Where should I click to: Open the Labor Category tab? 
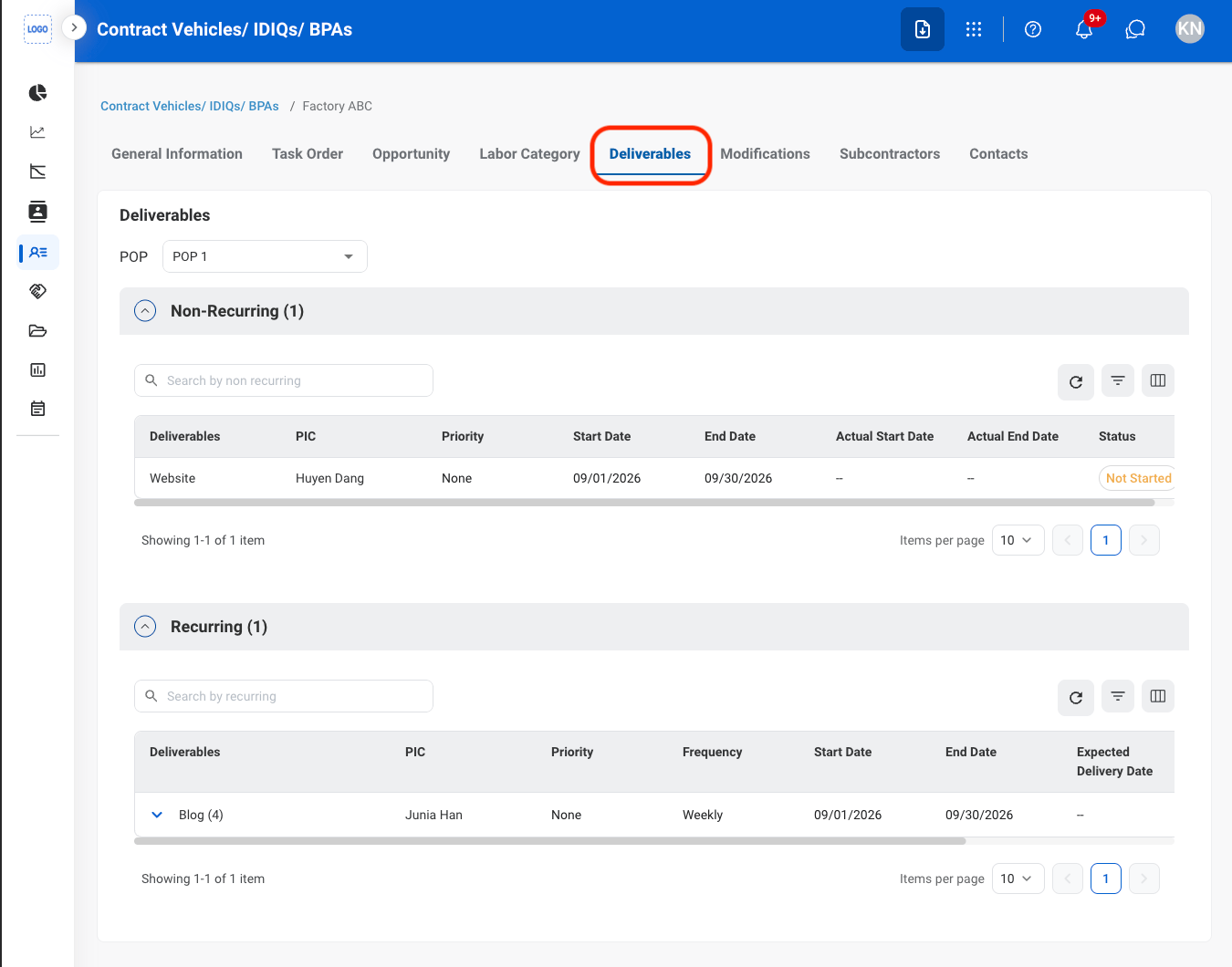(x=529, y=154)
